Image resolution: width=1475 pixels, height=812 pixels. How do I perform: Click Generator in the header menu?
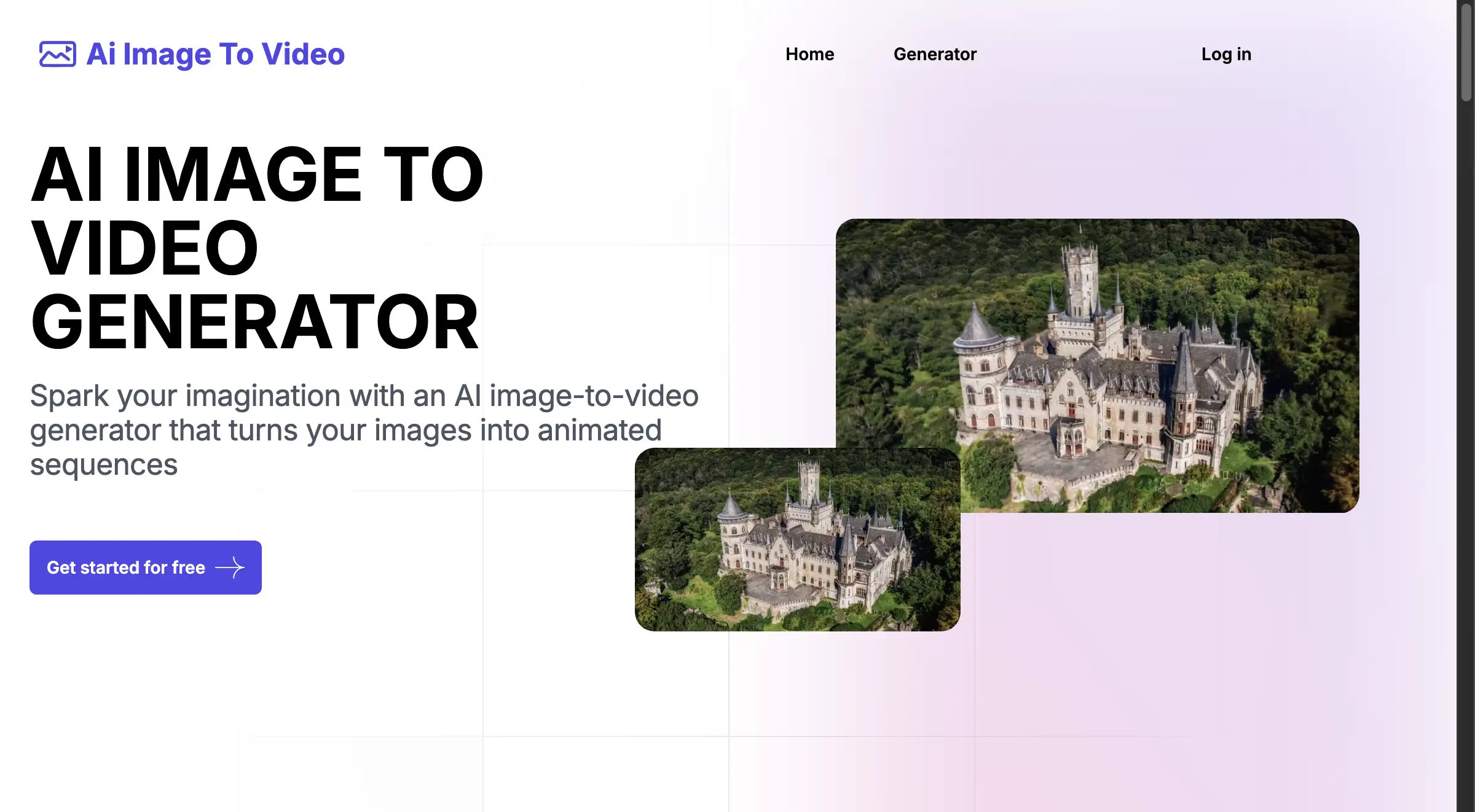click(x=935, y=54)
